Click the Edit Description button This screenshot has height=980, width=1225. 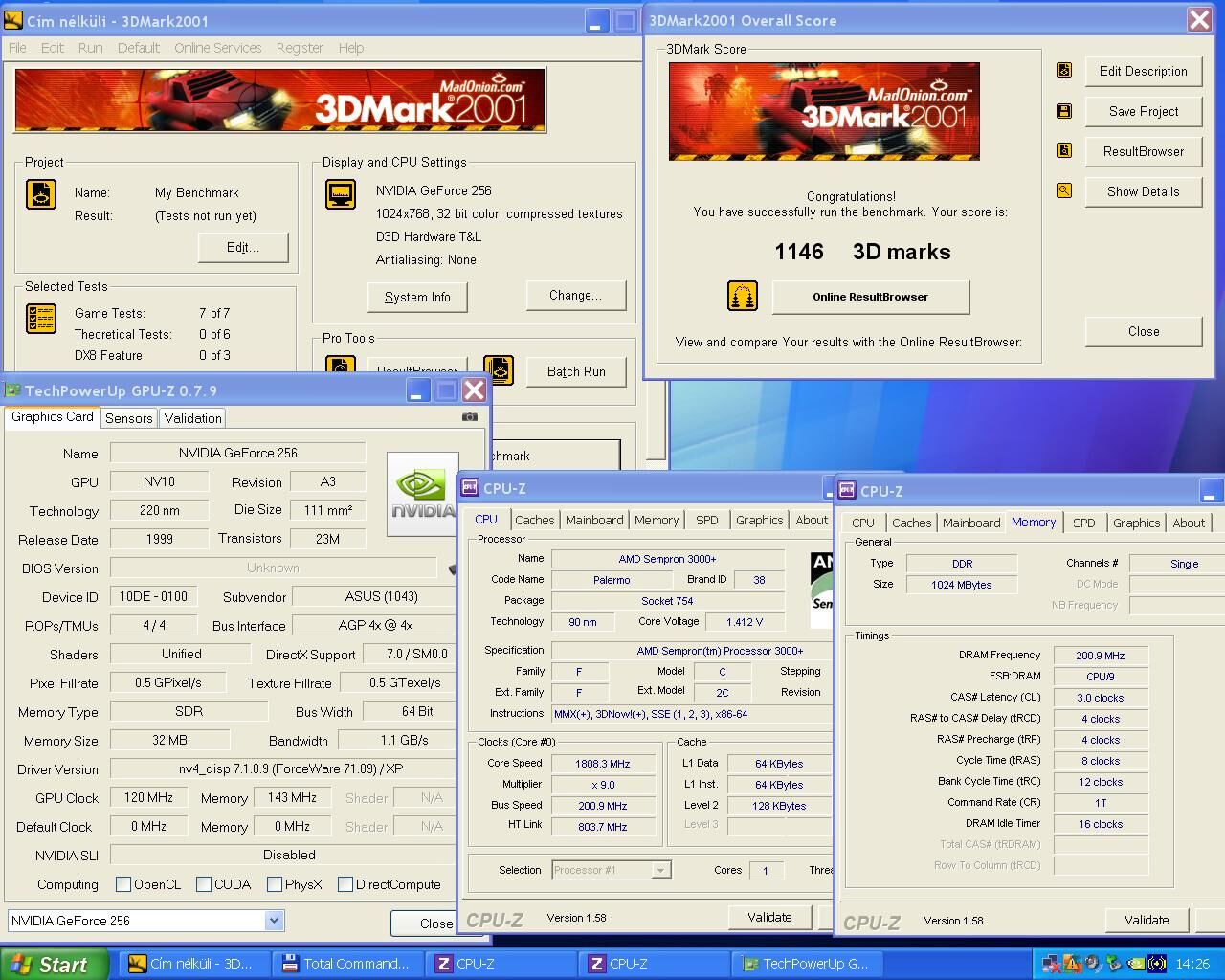click(x=1143, y=71)
